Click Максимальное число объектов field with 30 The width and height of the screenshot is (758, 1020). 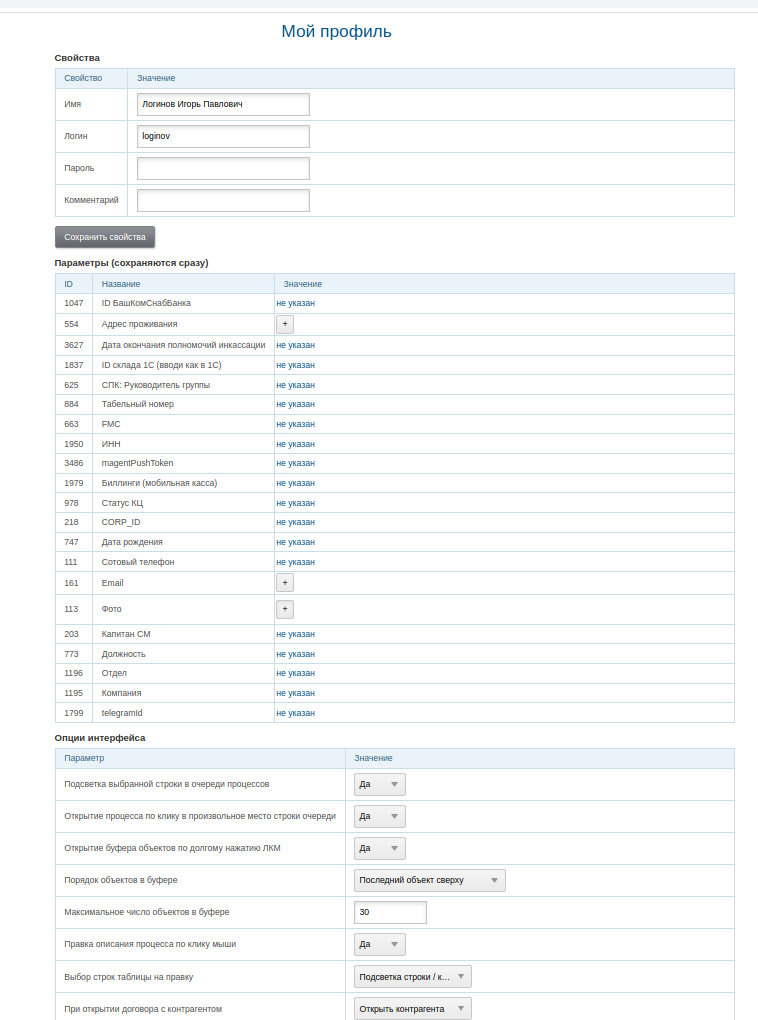[x=390, y=912]
